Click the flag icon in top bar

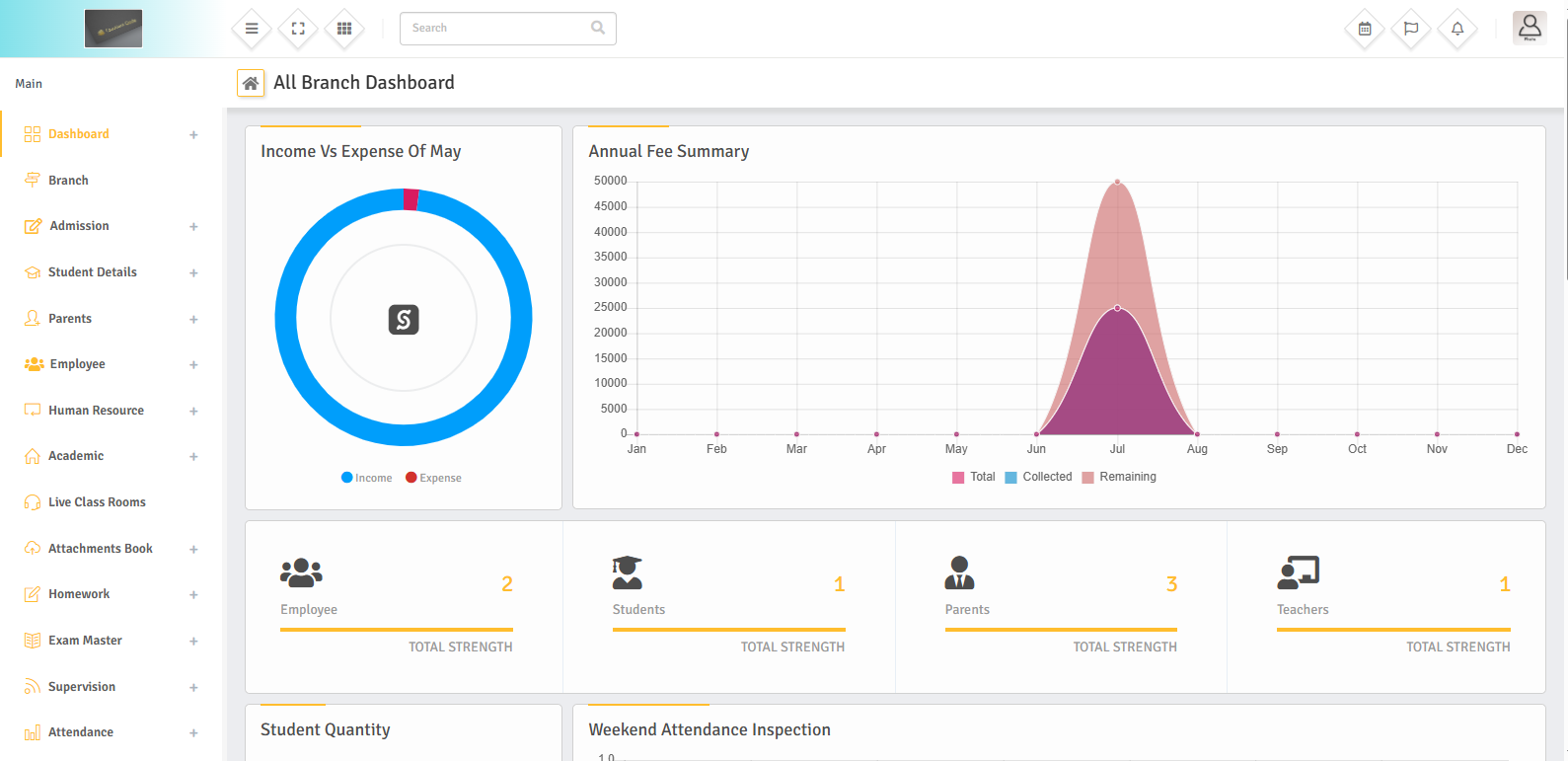1411,29
